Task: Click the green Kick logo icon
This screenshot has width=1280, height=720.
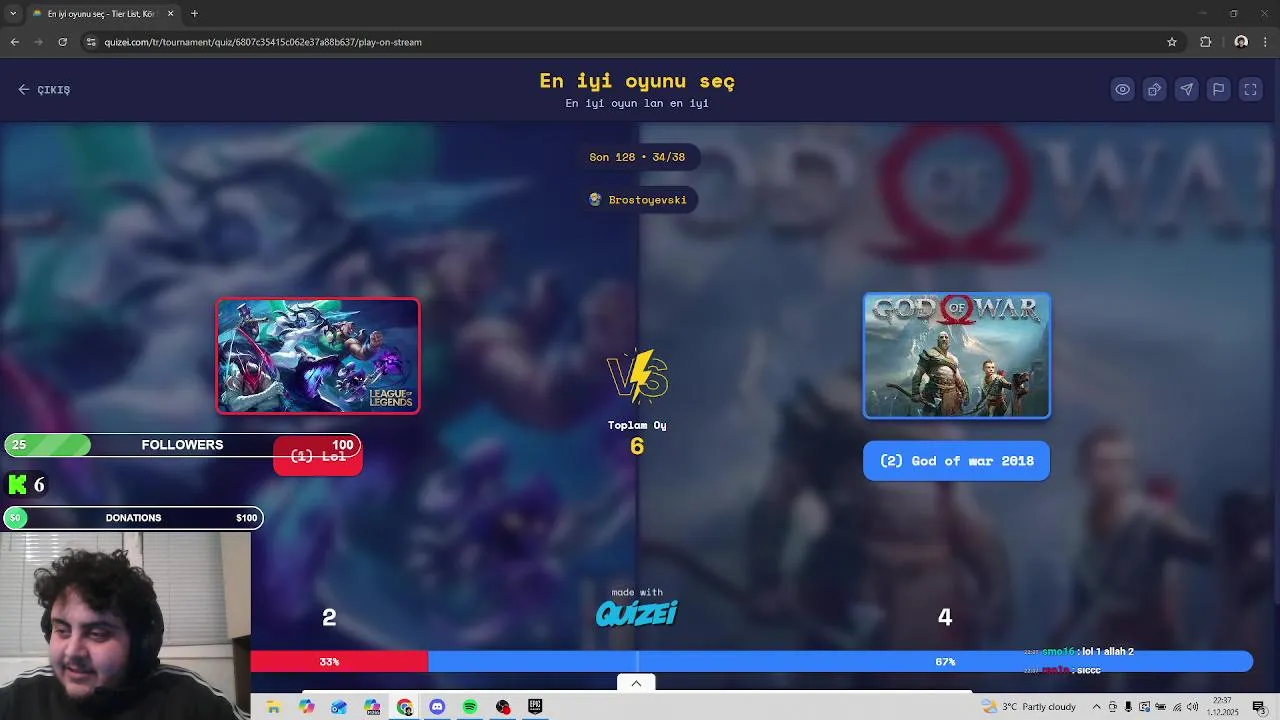Action: (17, 485)
